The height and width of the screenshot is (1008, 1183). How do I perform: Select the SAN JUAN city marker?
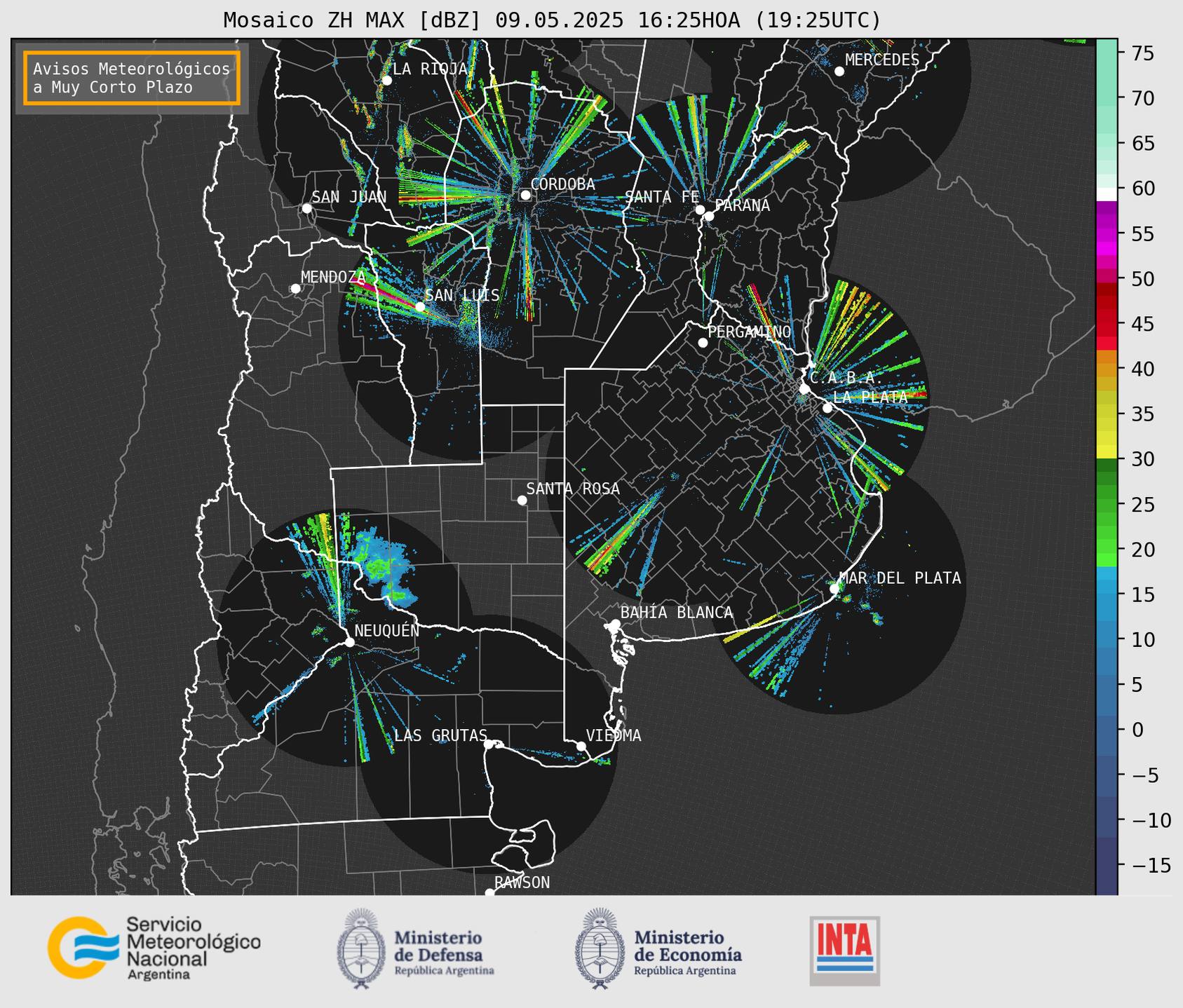[x=306, y=208]
